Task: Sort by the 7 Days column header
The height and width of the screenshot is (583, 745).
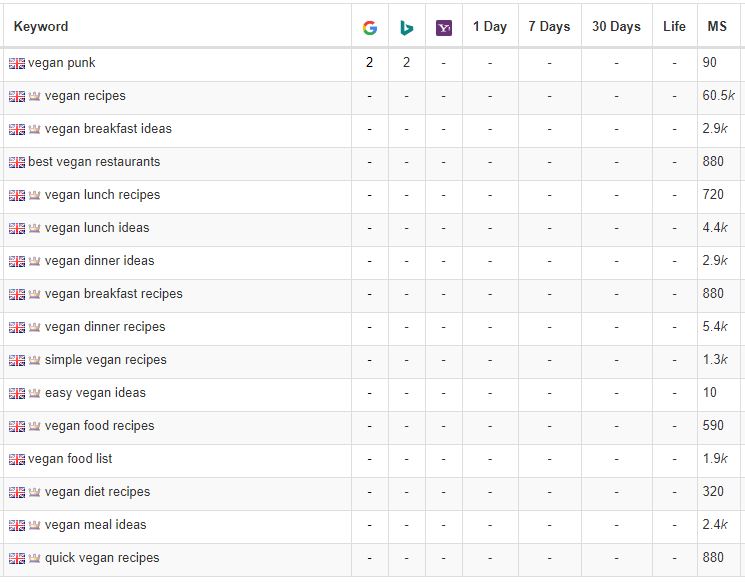Action: pyautogui.click(x=549, y=27)
